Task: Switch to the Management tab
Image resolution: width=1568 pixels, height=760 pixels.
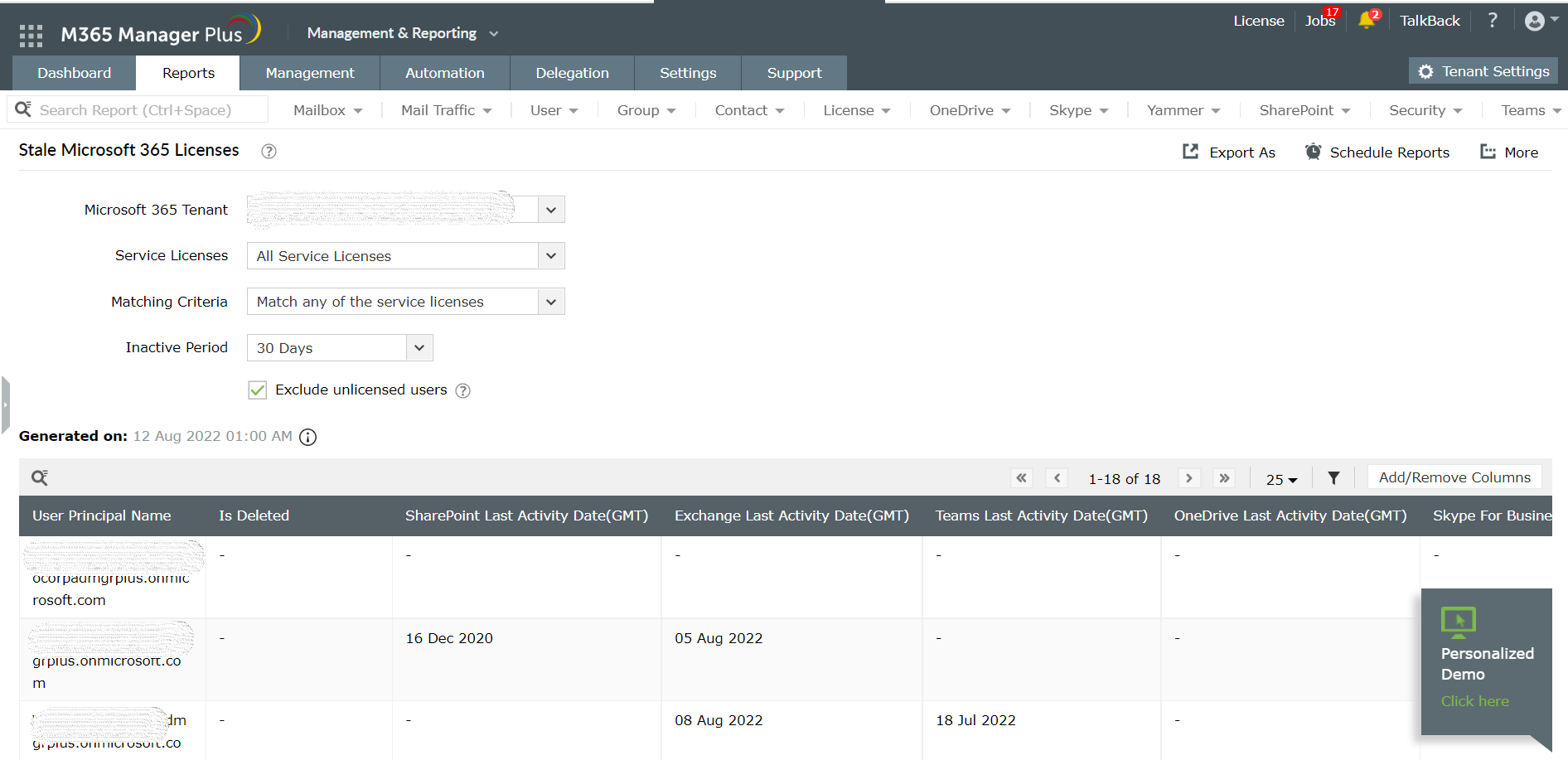Action: [310, 73]
